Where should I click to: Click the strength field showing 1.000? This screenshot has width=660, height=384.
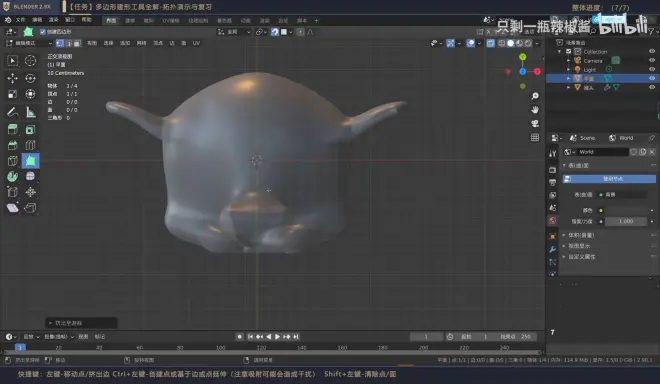click(626, 221)
